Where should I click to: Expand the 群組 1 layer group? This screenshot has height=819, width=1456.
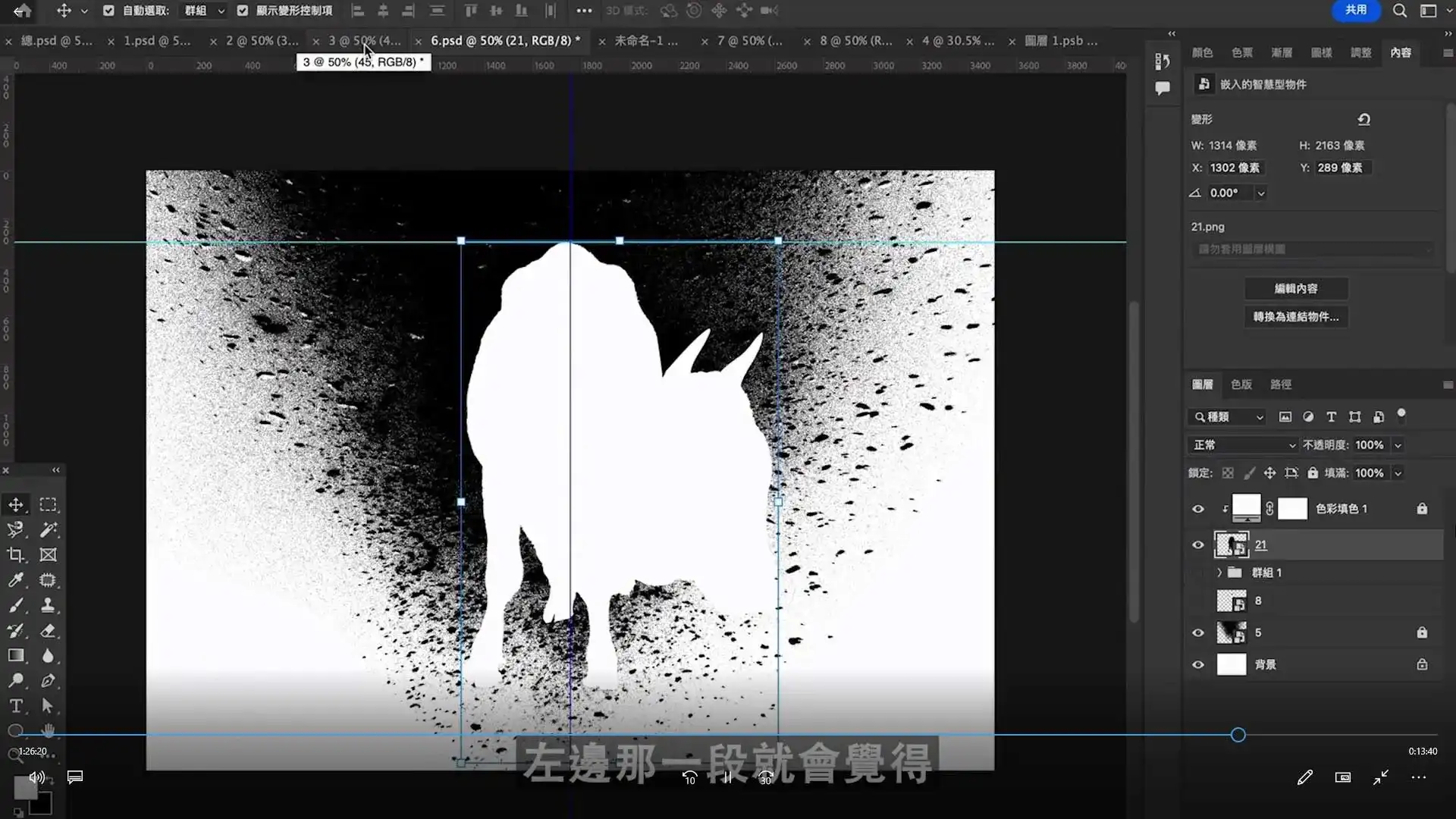point(1219,573)
